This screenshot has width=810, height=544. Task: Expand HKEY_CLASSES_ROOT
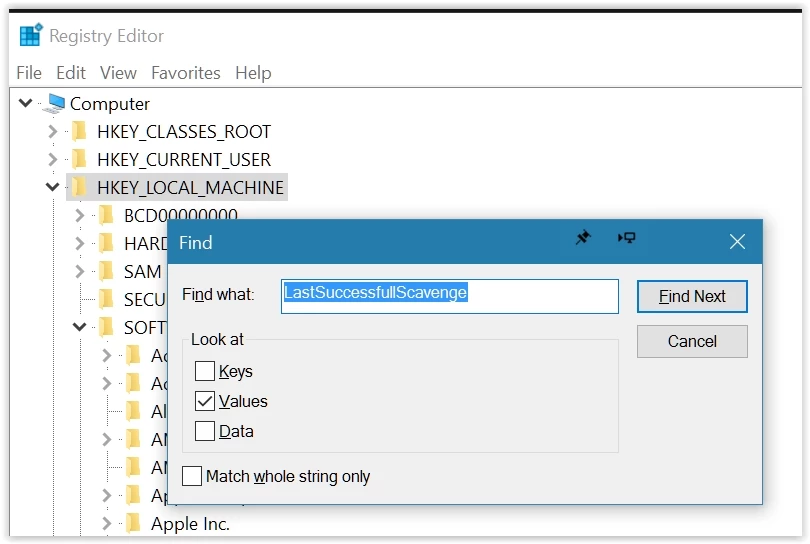pos(52,131)
